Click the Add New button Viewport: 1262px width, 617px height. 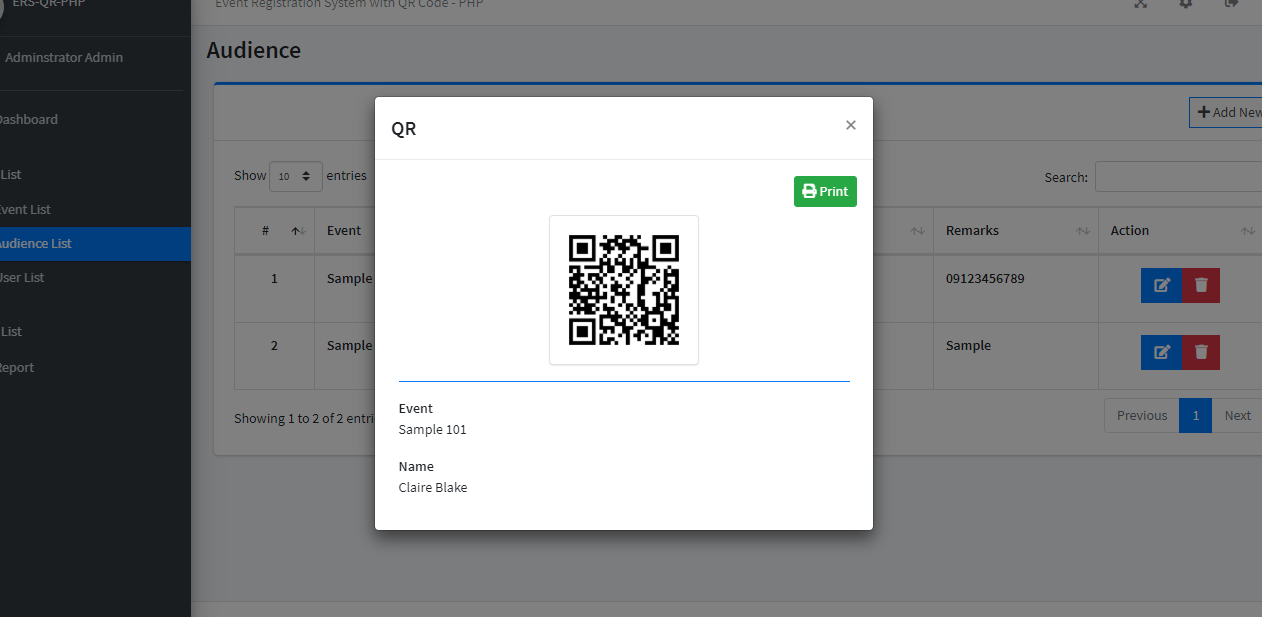[1226, 112]
